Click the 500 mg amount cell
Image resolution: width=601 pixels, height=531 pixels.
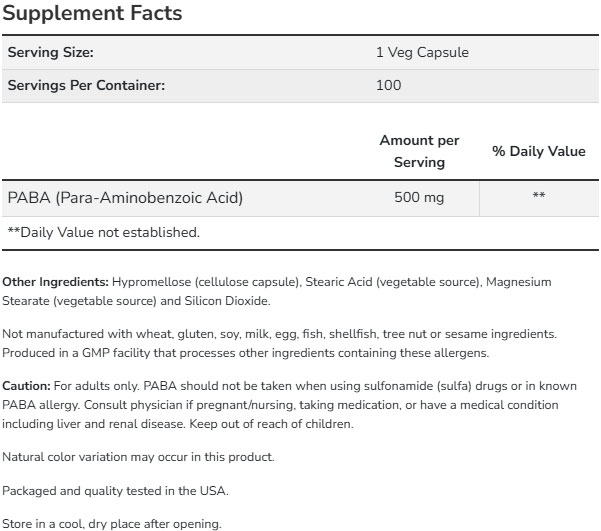click(420, 197)
